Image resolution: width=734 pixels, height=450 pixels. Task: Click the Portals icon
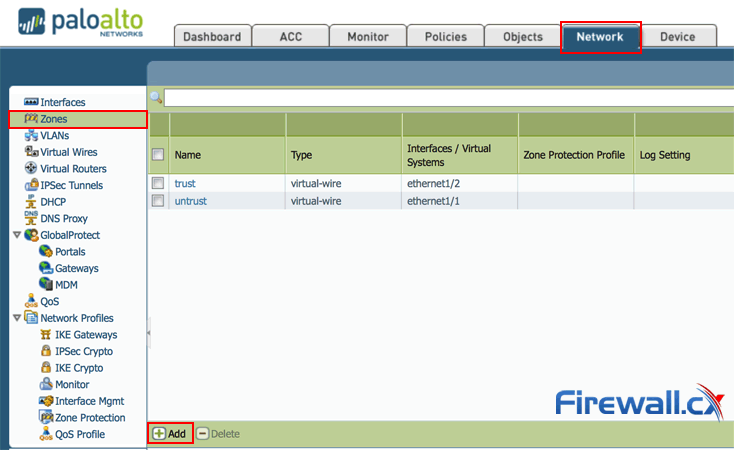point(46,251)
